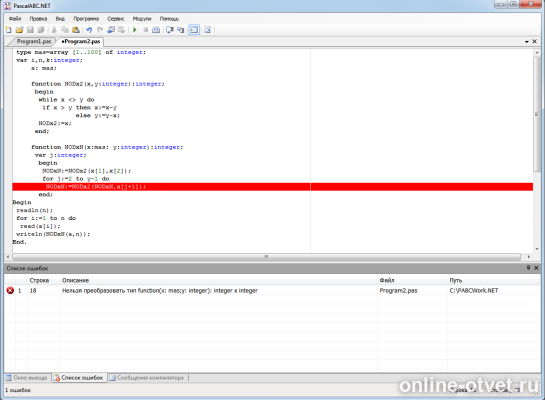
Task: Toggle the output window panel toolbar button
Action: 194,30
